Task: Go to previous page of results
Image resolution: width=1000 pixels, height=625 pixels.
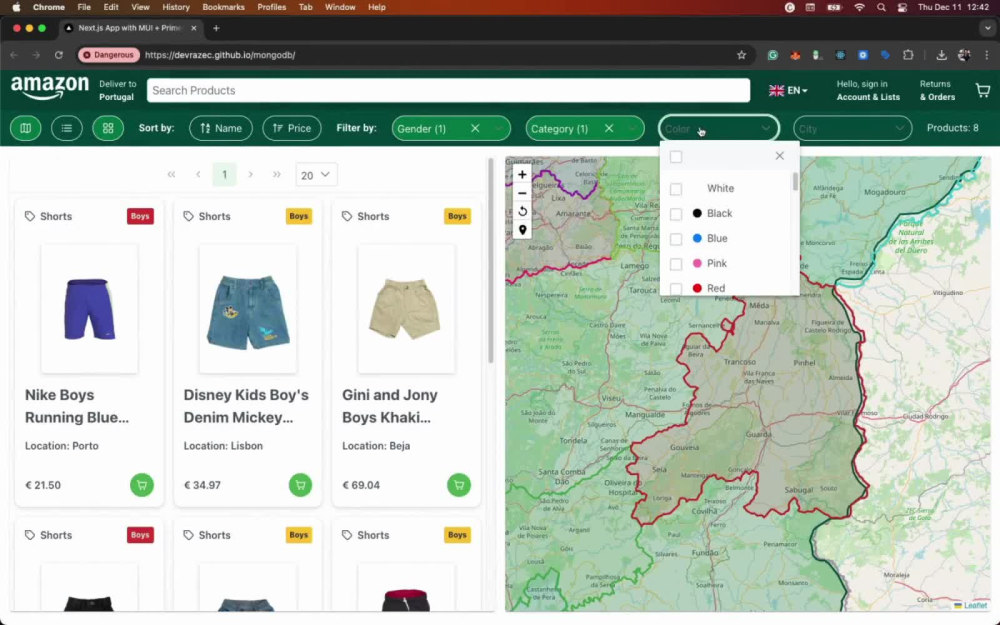Action: 198,174
